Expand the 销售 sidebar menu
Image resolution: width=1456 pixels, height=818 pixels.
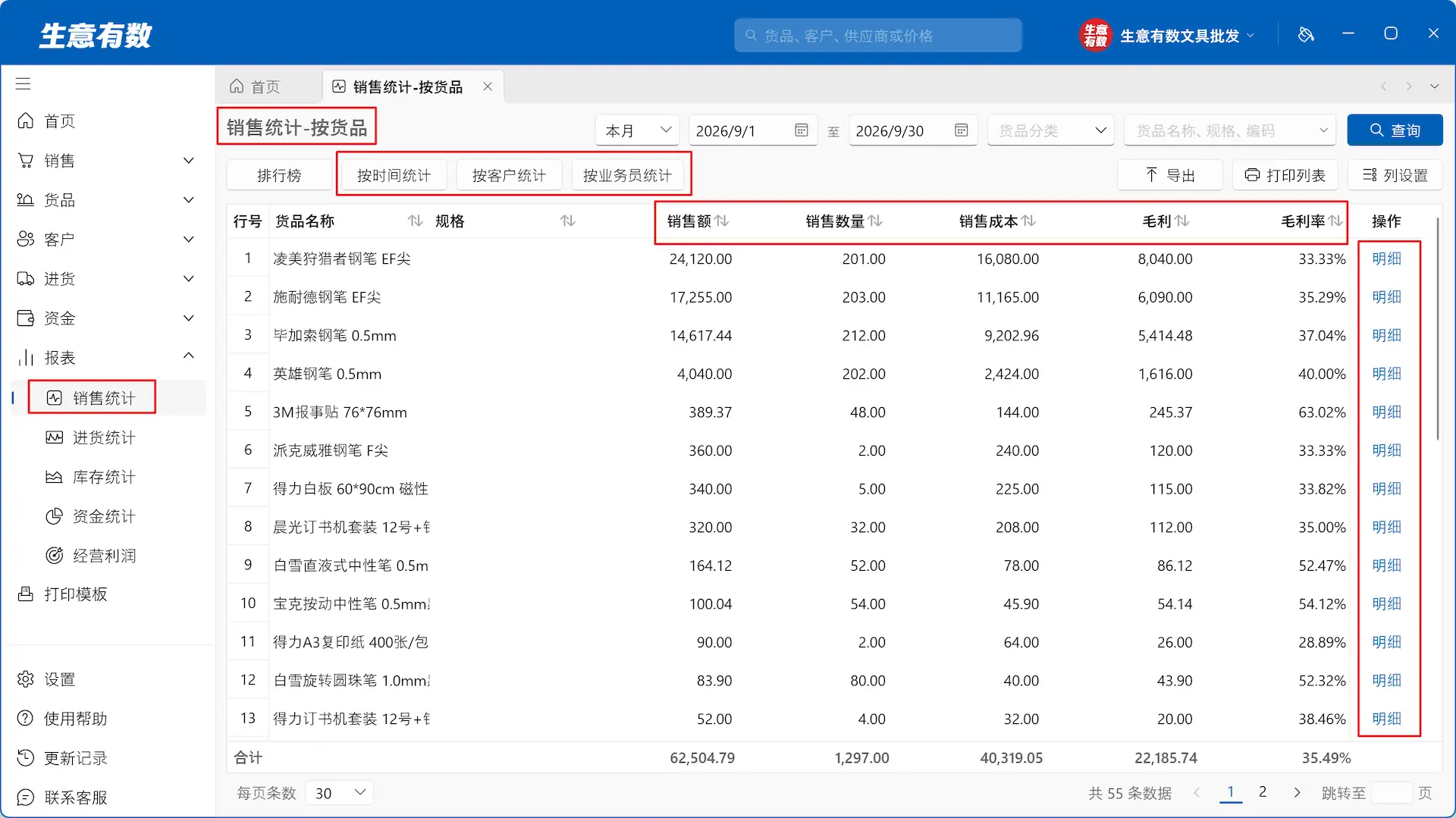(189, 161)
